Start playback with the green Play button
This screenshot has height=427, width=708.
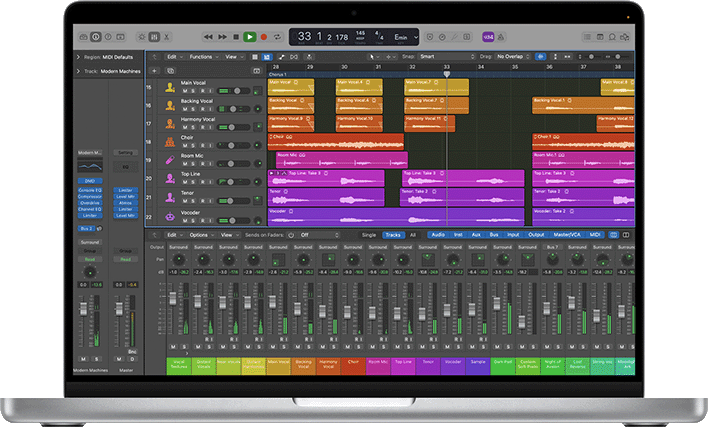click(249, 37)
